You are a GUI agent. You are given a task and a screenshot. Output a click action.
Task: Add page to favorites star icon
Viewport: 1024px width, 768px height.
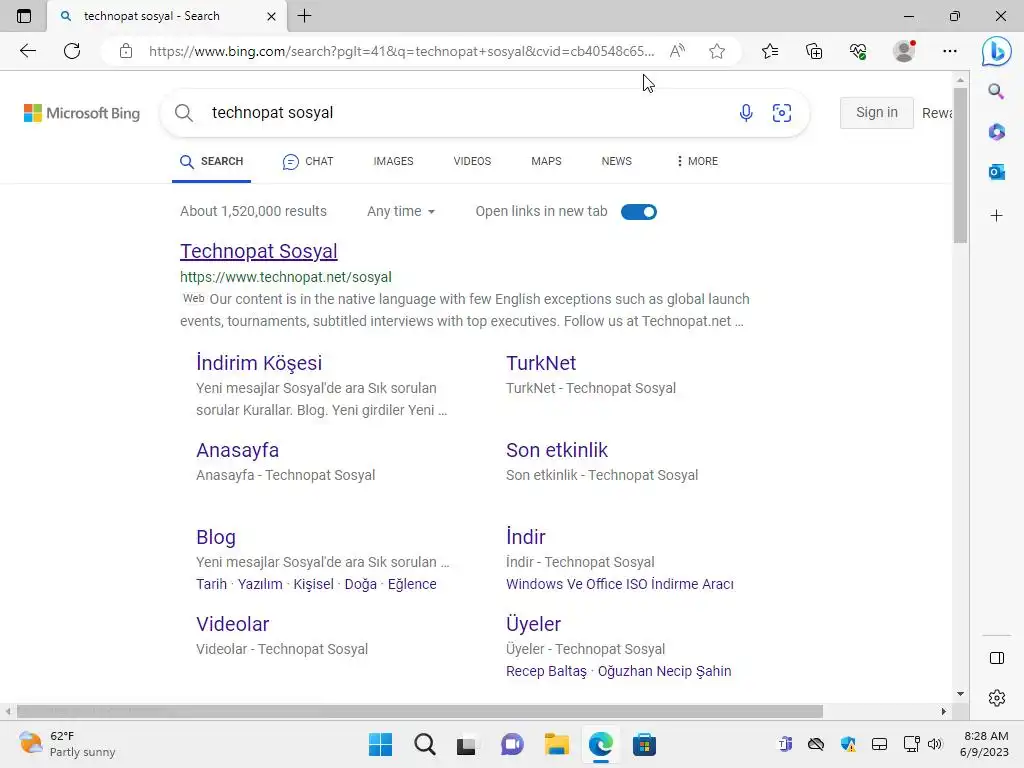tap(717, 51)
